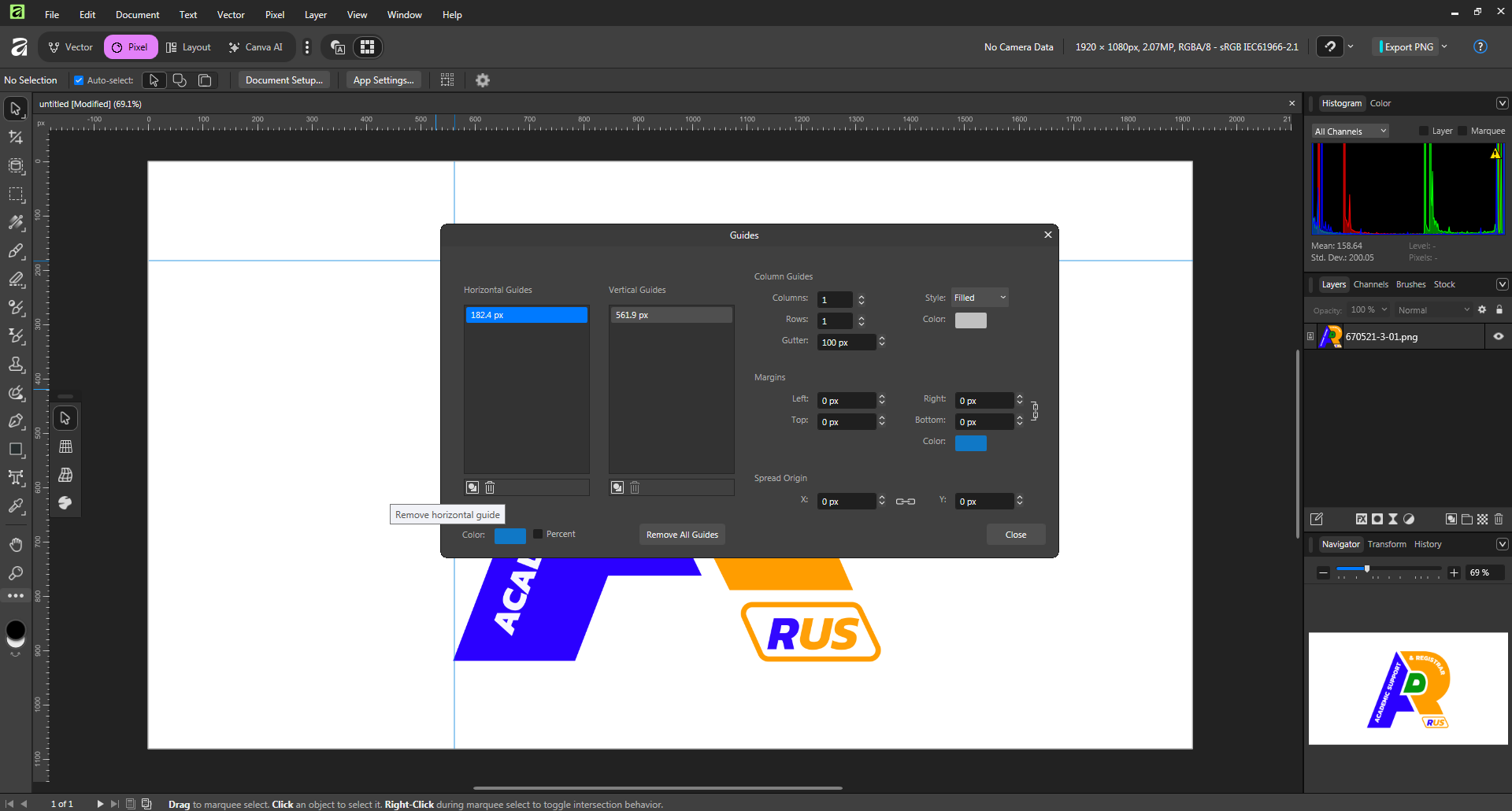Hide the 670521-3-01.png layer
Image resolution: width=1512 pixels, height=811 pixels.
tap(1498, 336)
